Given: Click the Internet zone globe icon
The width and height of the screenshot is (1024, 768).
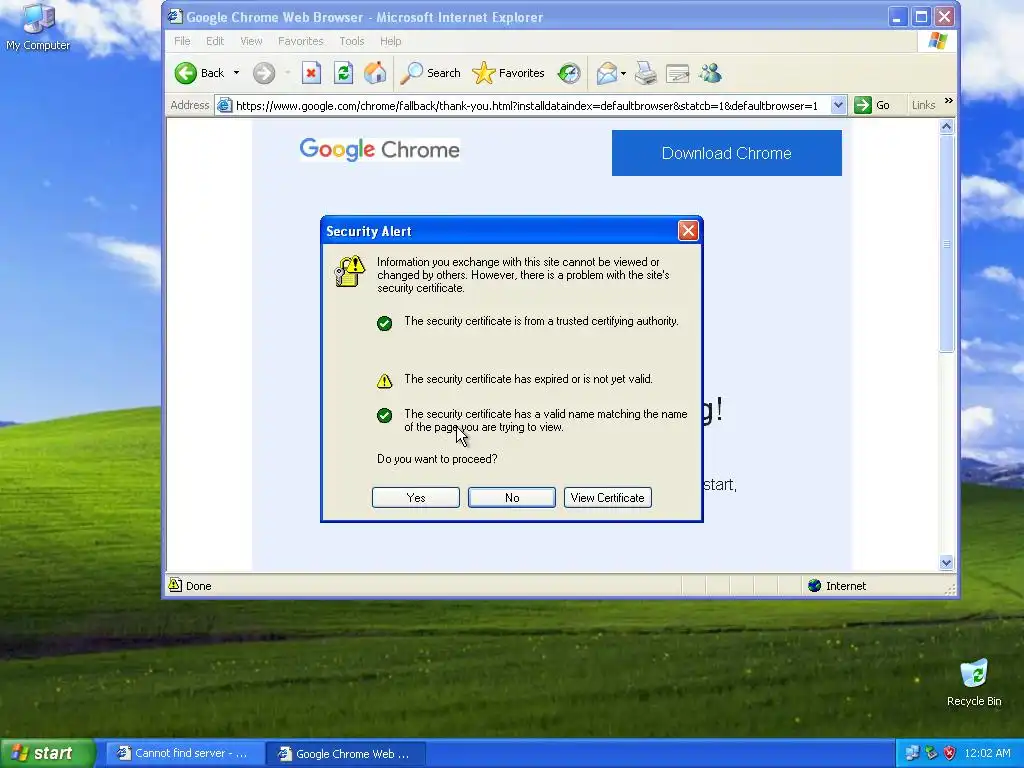Looking at the screenshot, I should click(814, 585).
